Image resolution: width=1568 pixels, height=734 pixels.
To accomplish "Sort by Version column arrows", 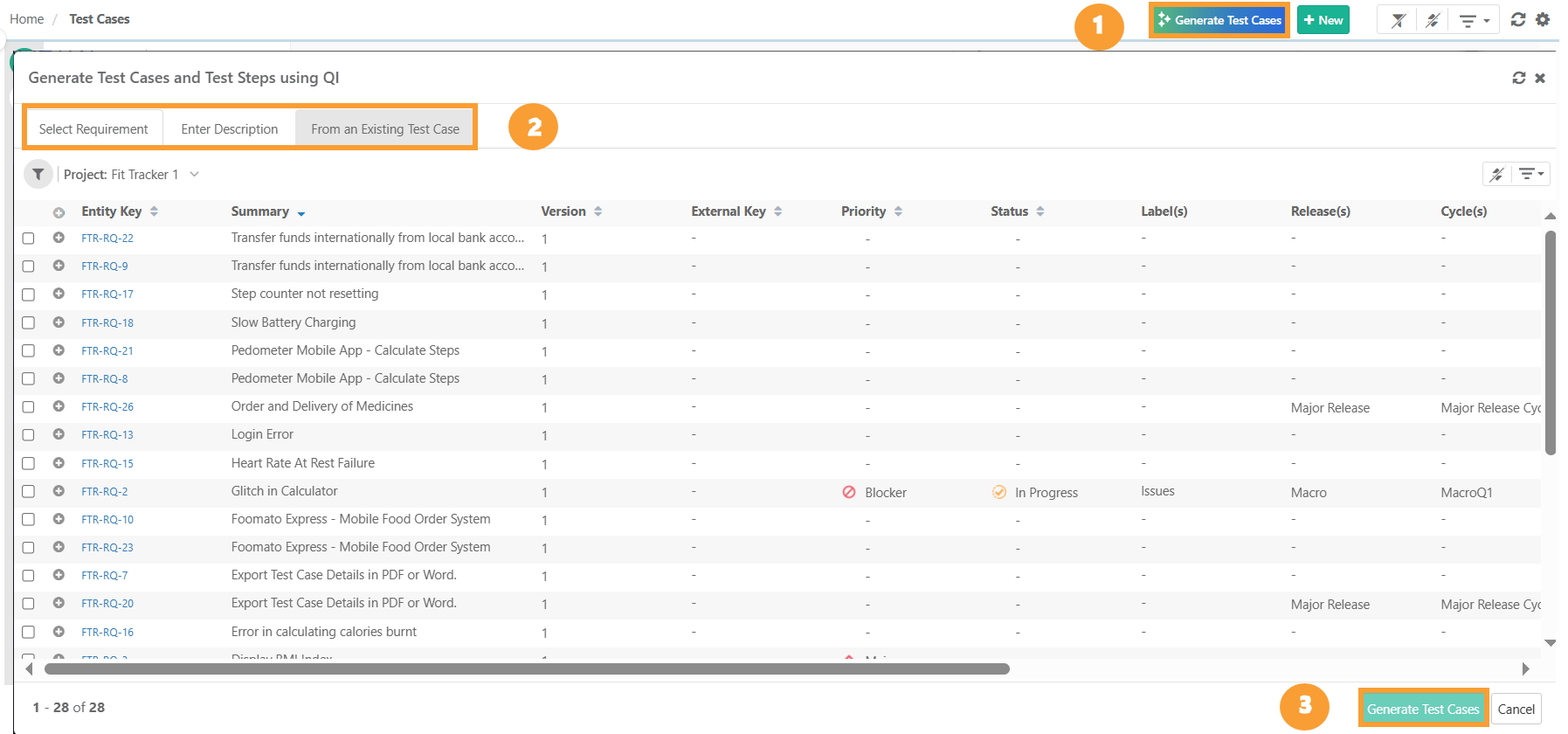I will click(598, 211).
